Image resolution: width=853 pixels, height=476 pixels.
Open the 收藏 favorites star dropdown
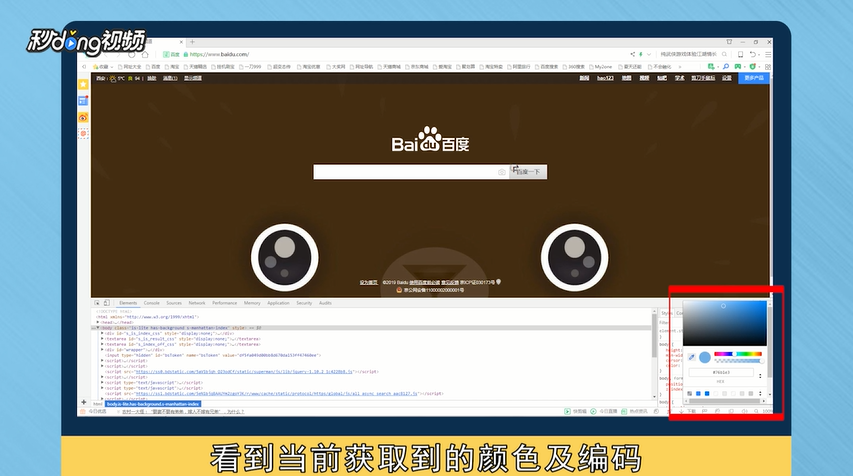(x=102, y=67)
